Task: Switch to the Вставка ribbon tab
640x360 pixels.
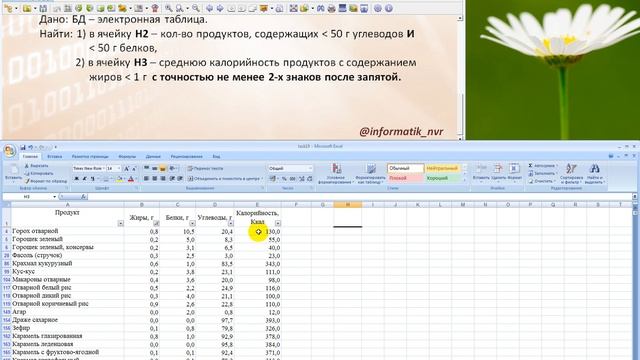Action: [x=55, y=157]
